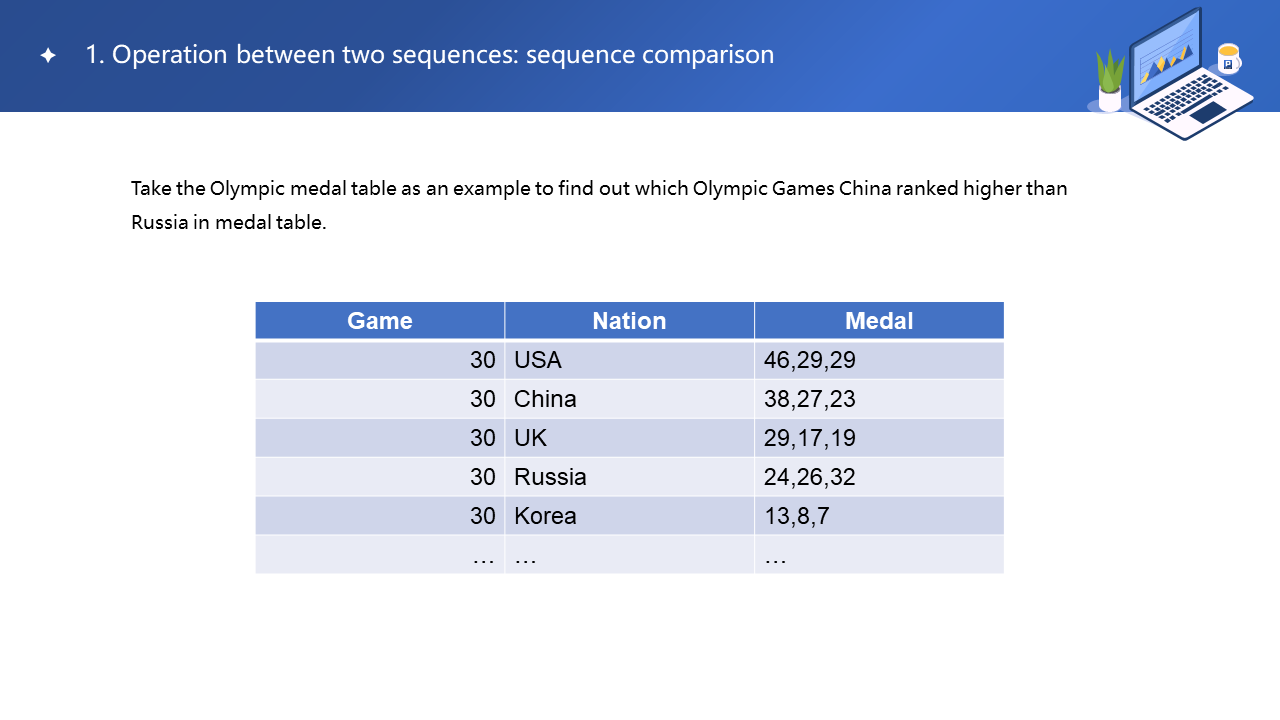Select the green potted plant graphic
1280x720 pixels.
coord(1110,80)
